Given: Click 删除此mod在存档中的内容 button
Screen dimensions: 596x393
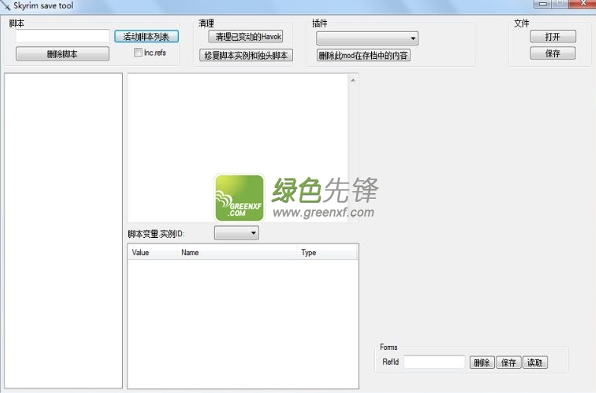Looking at the screenshot, I should point(363,55).
